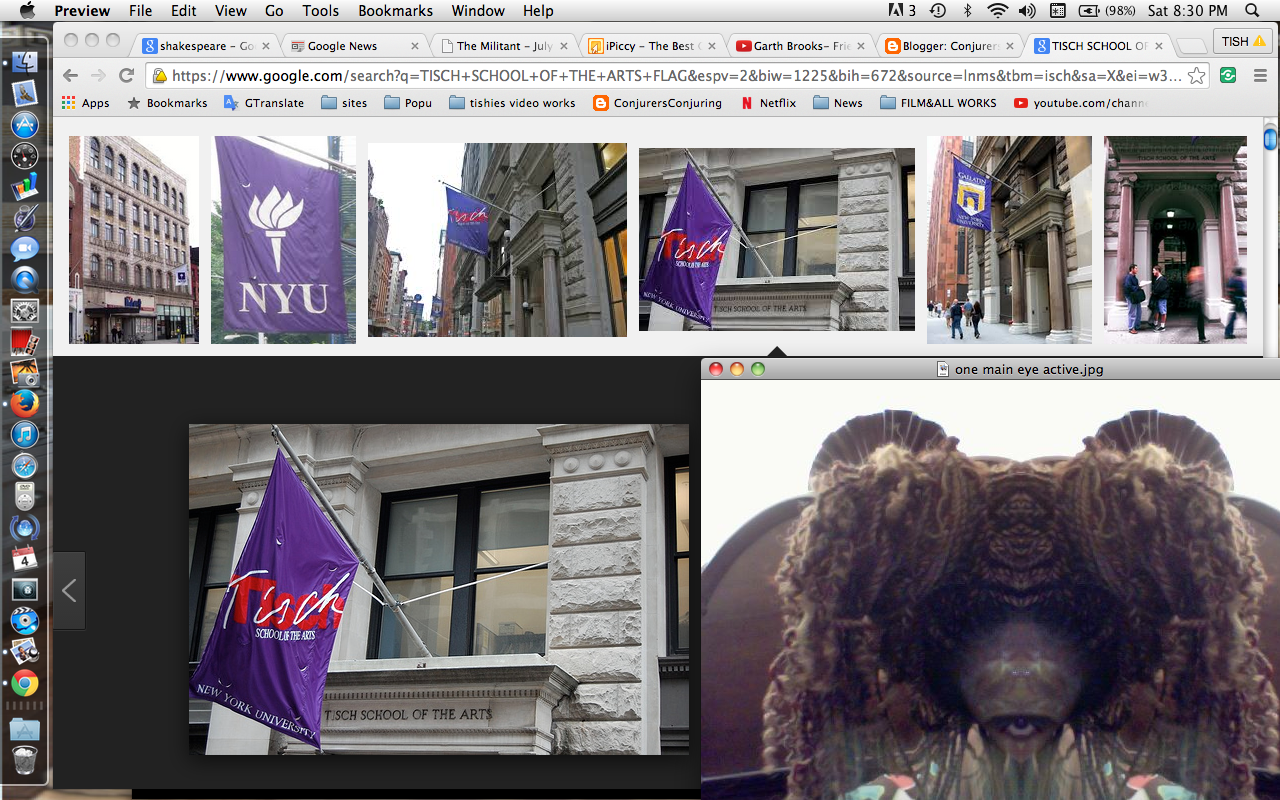Open the volume control in menu bar
1280x800 pixels.
(x=1027, y=11)
